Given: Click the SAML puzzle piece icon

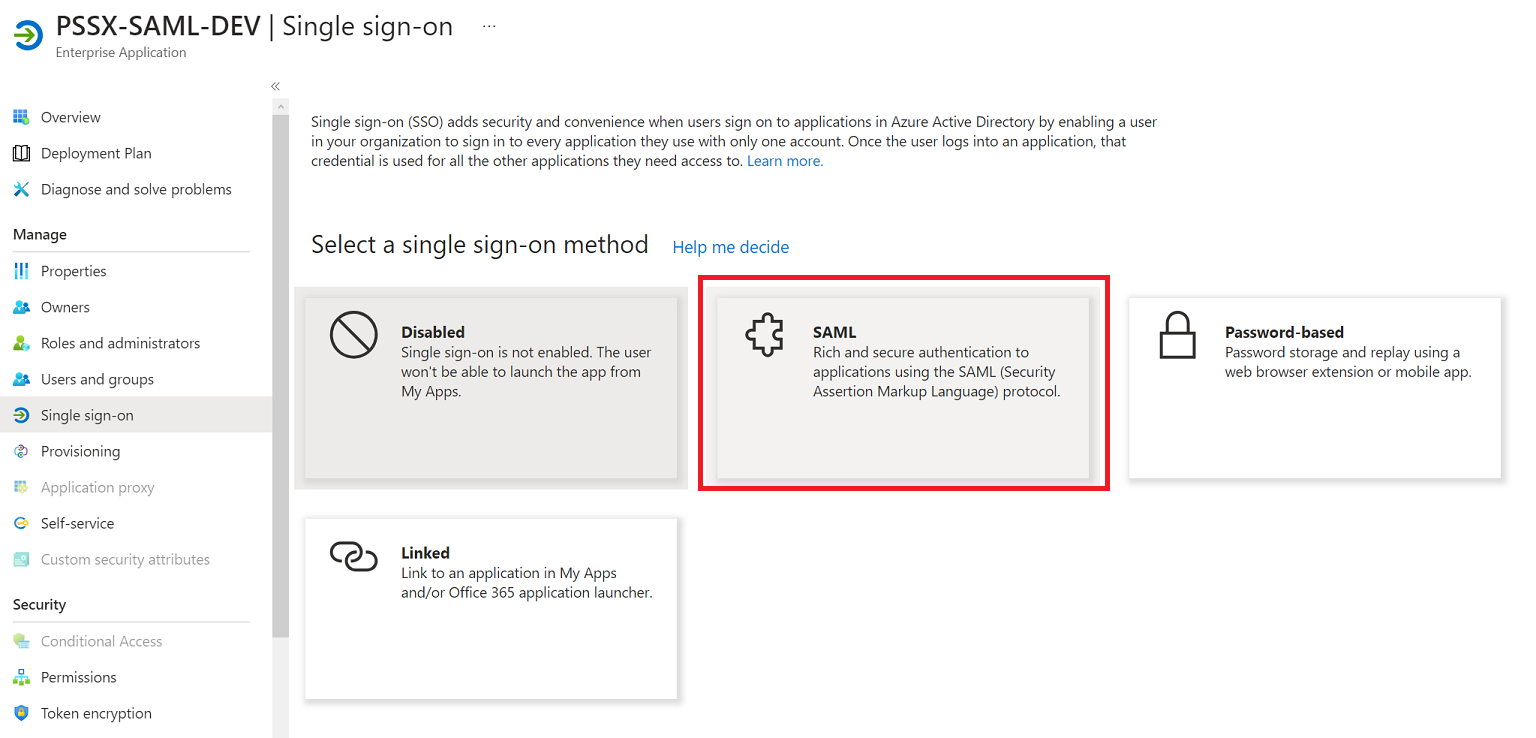Looking at the screenshot, I should coord(764,336).
